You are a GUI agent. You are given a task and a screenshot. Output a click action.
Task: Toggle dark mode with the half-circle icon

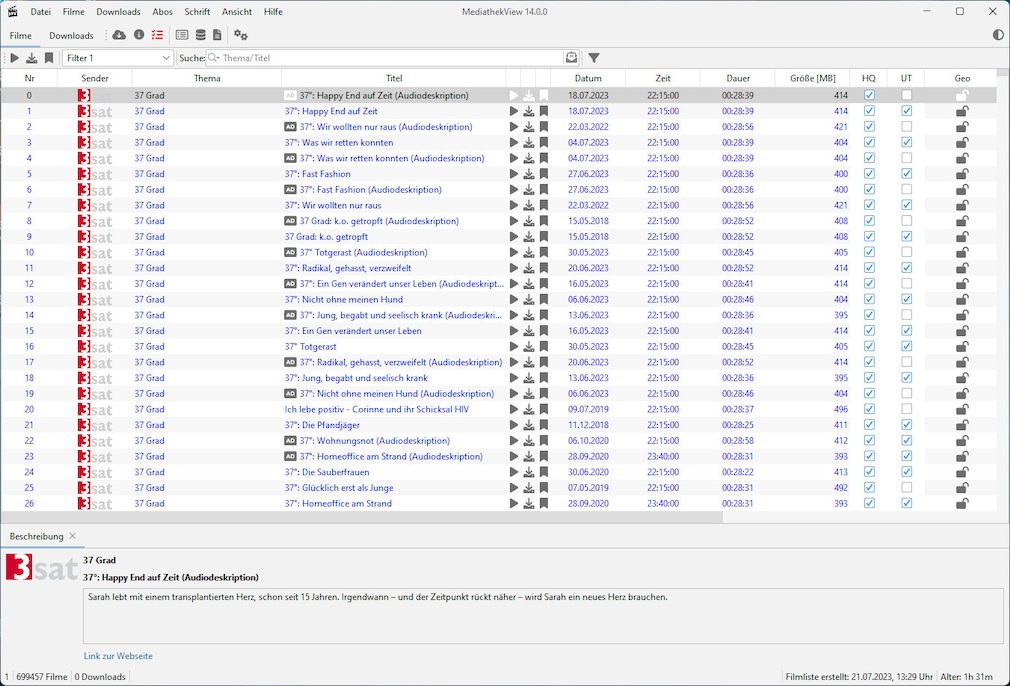[x=996, y=35]
